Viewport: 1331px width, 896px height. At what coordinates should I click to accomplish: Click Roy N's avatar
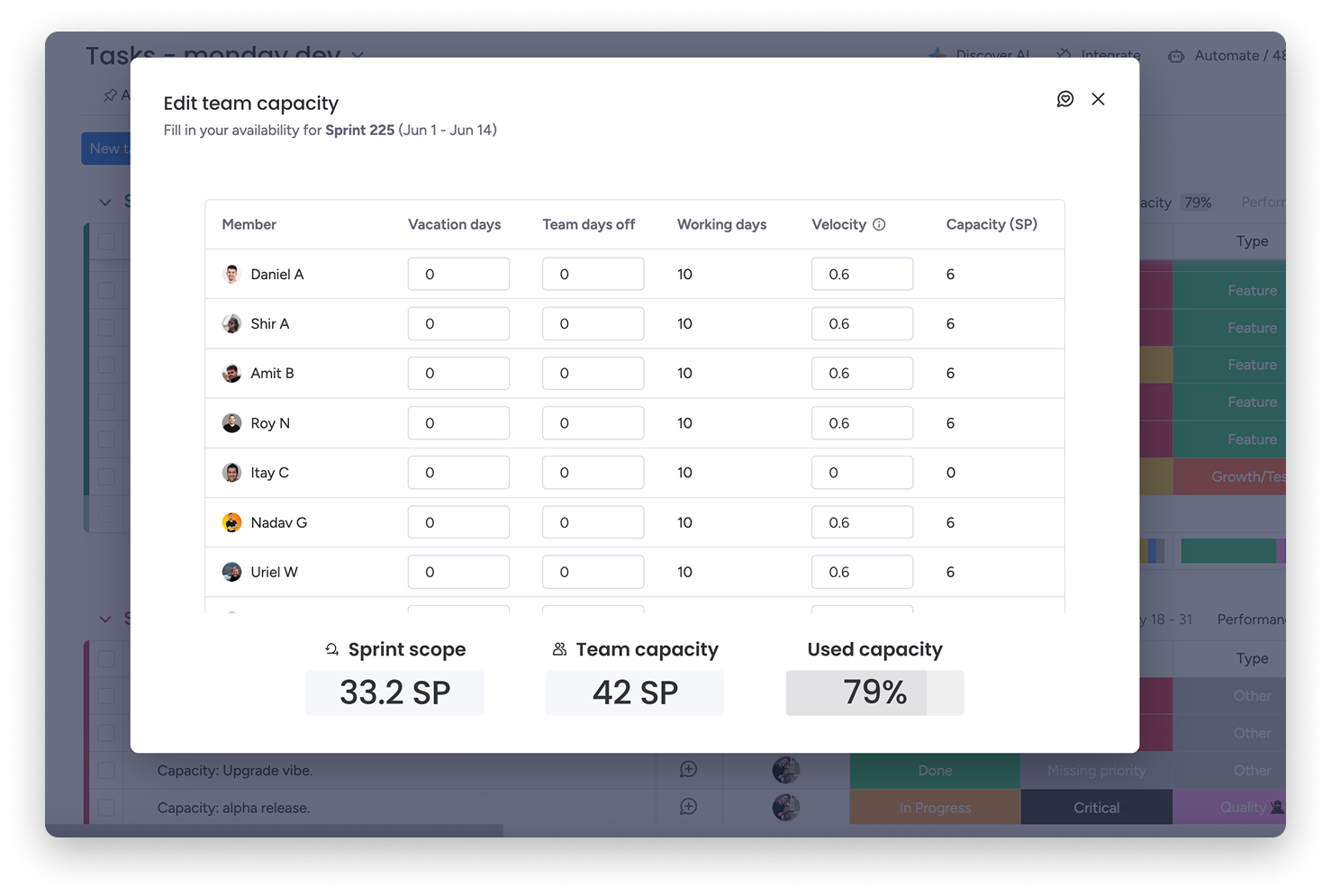click(231, 423)
